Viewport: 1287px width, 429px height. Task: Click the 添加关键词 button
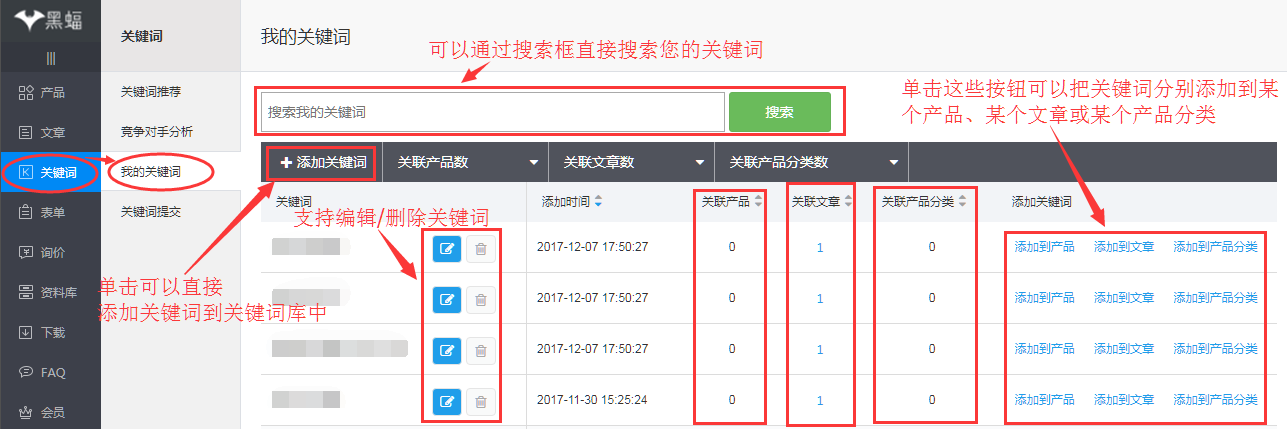point(323,162)
